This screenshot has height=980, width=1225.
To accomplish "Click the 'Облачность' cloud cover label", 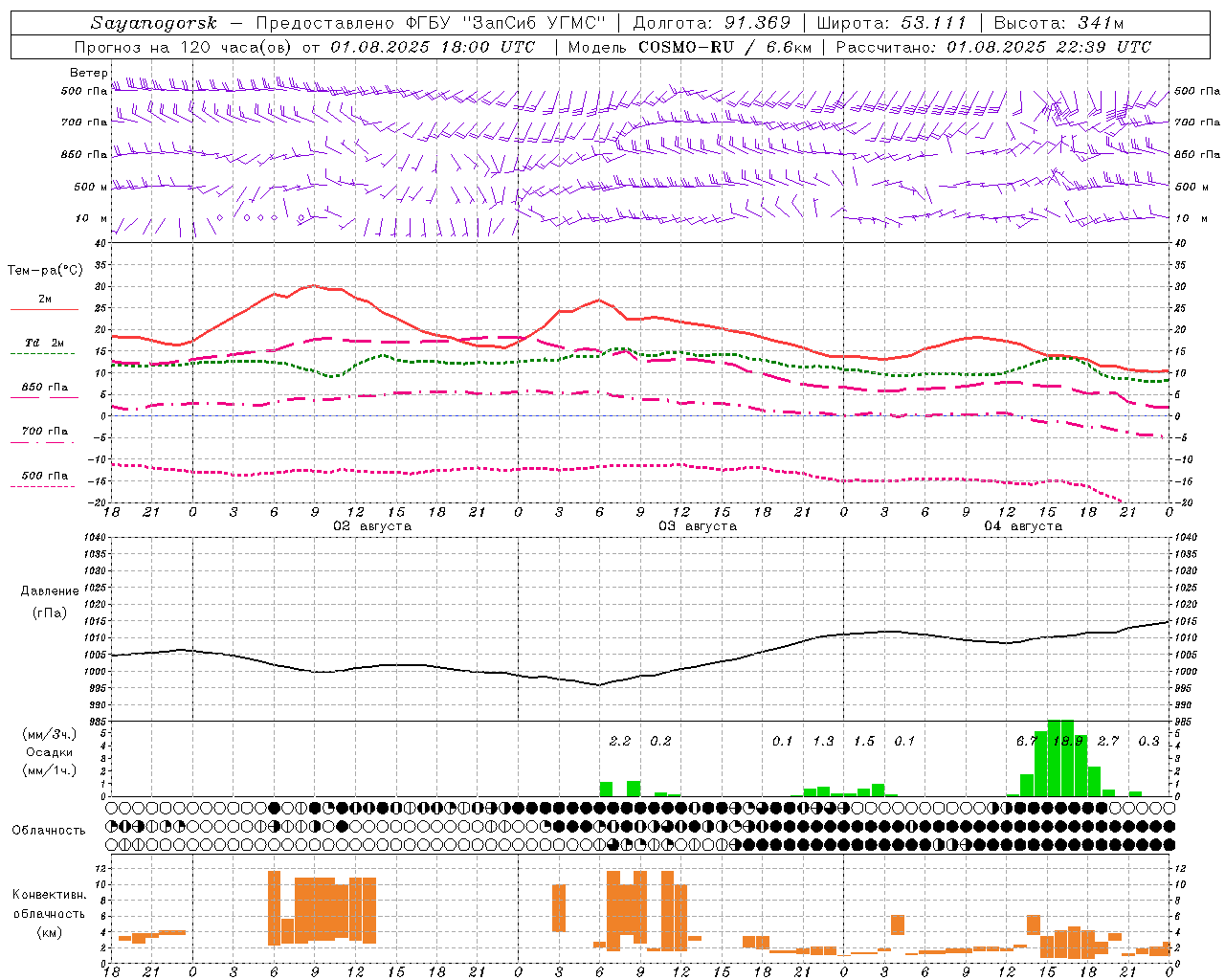I will pyautogui.click(x=49, y=831).
